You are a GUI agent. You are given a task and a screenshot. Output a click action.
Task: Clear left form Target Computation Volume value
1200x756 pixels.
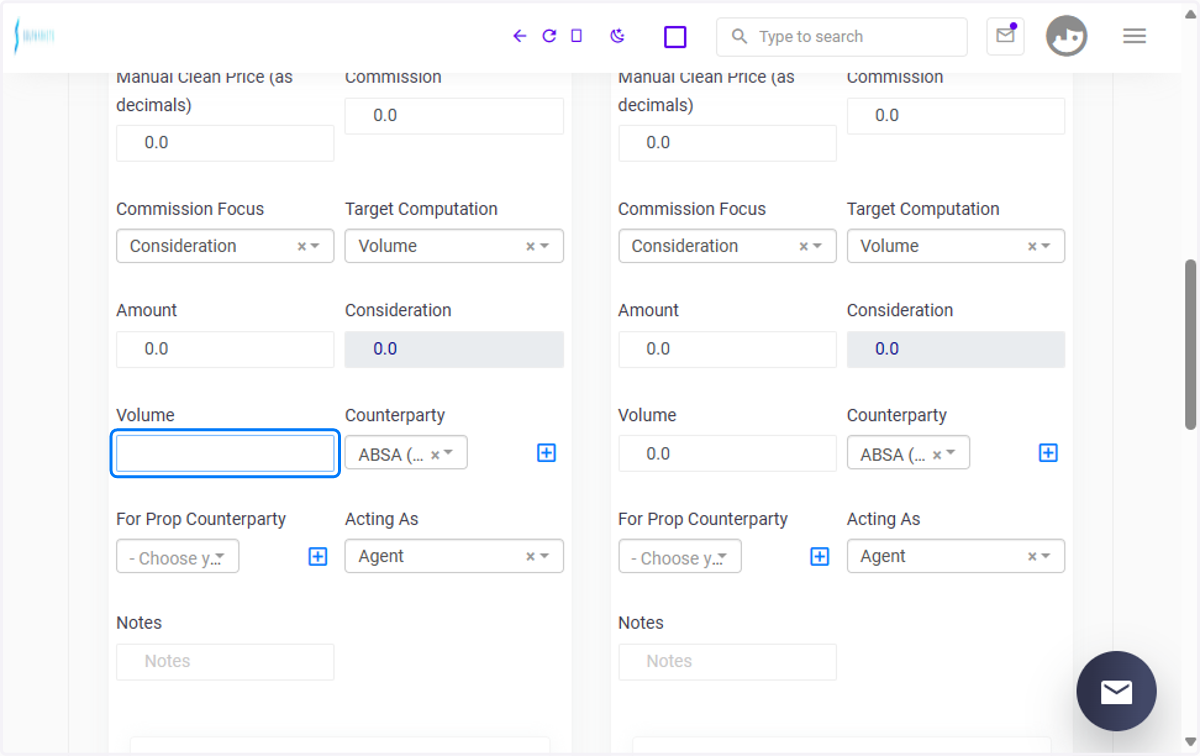tap(530, 246)
